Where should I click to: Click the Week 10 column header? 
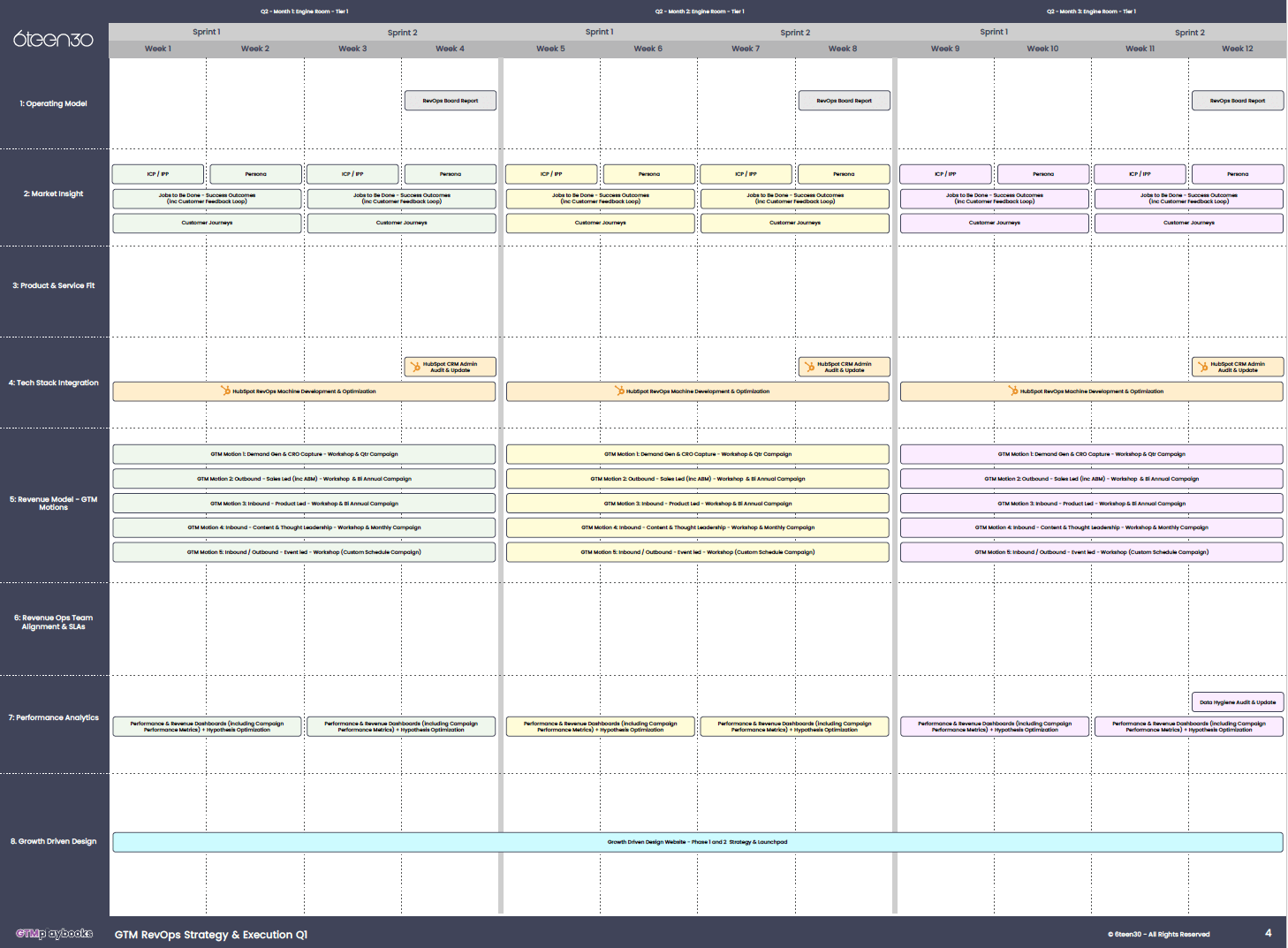pos(1042,49)
